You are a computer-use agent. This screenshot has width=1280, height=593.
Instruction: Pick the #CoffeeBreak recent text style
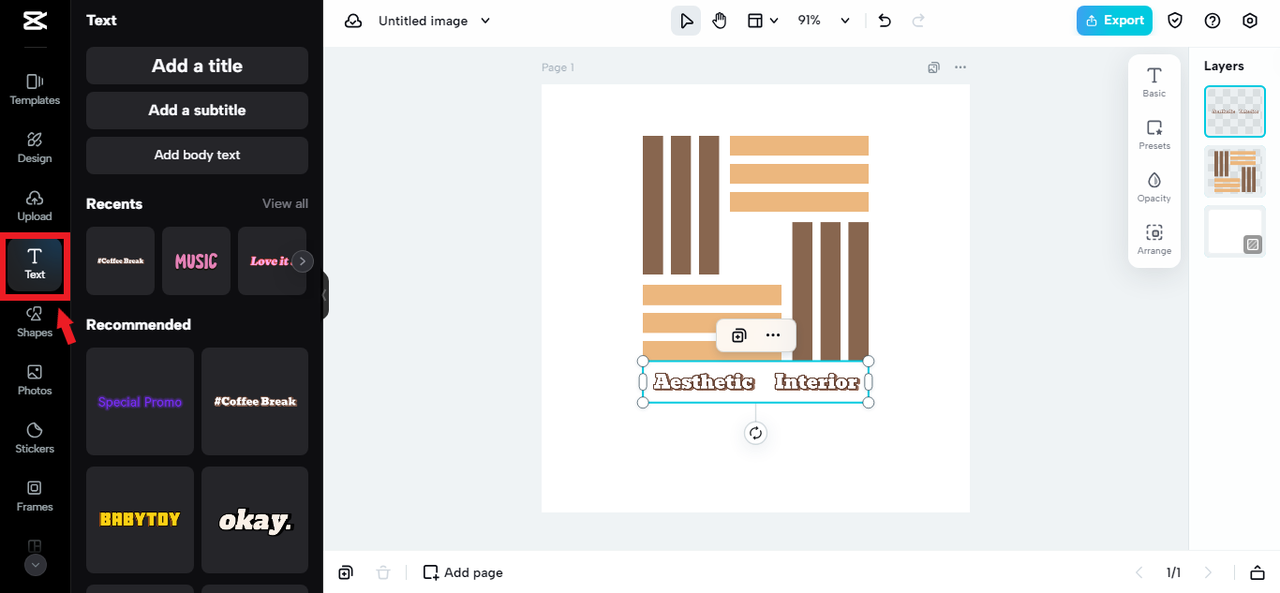(x=120, y=261)
